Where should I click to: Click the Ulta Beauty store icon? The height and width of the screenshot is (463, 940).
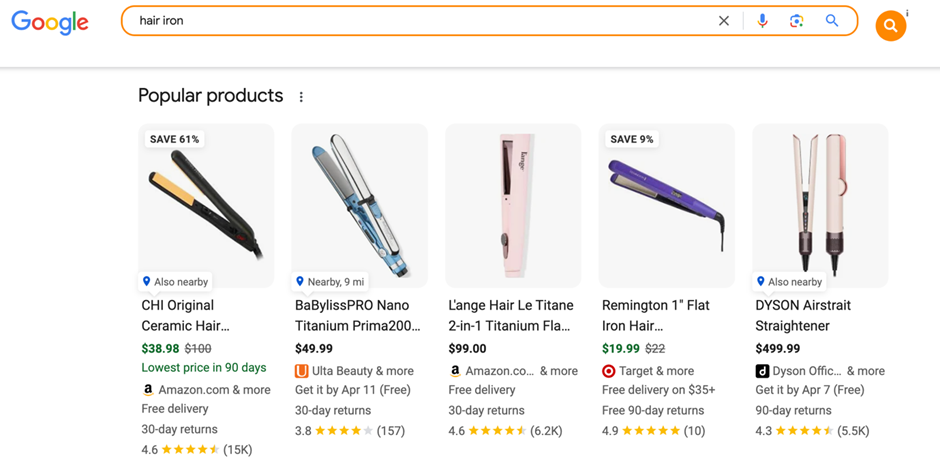(x=302, y=371)
